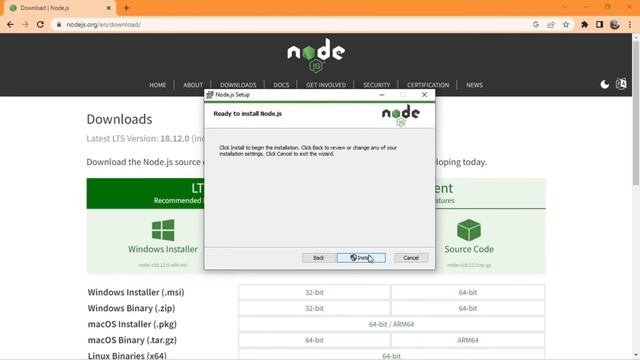Cancel the Node.js Setup wizard
640x360 pixels.
[x=411, y=258]
